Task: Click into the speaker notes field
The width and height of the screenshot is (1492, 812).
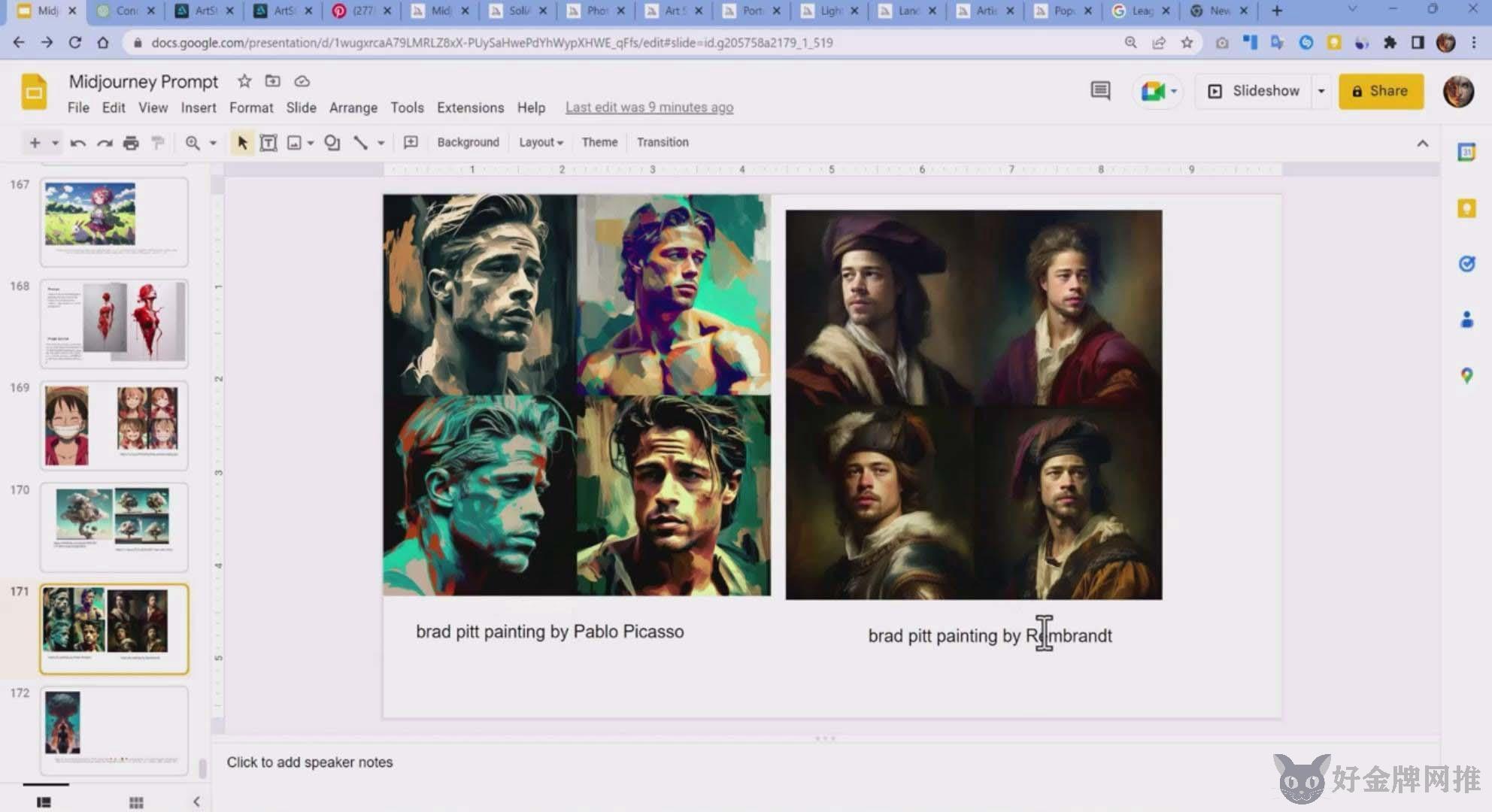Action: pos(824,762)
